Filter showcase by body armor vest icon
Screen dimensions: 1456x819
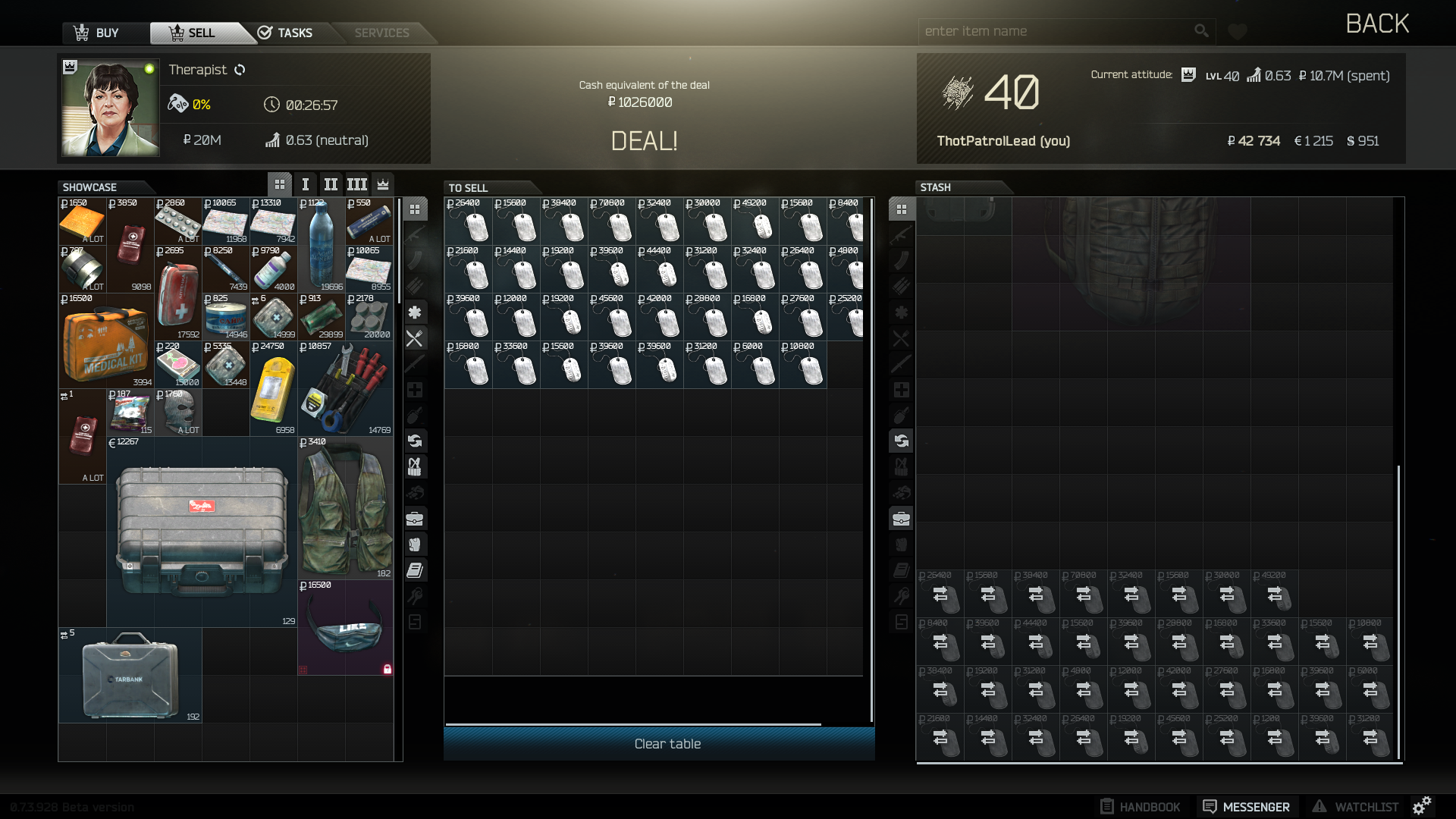(415, 544)
